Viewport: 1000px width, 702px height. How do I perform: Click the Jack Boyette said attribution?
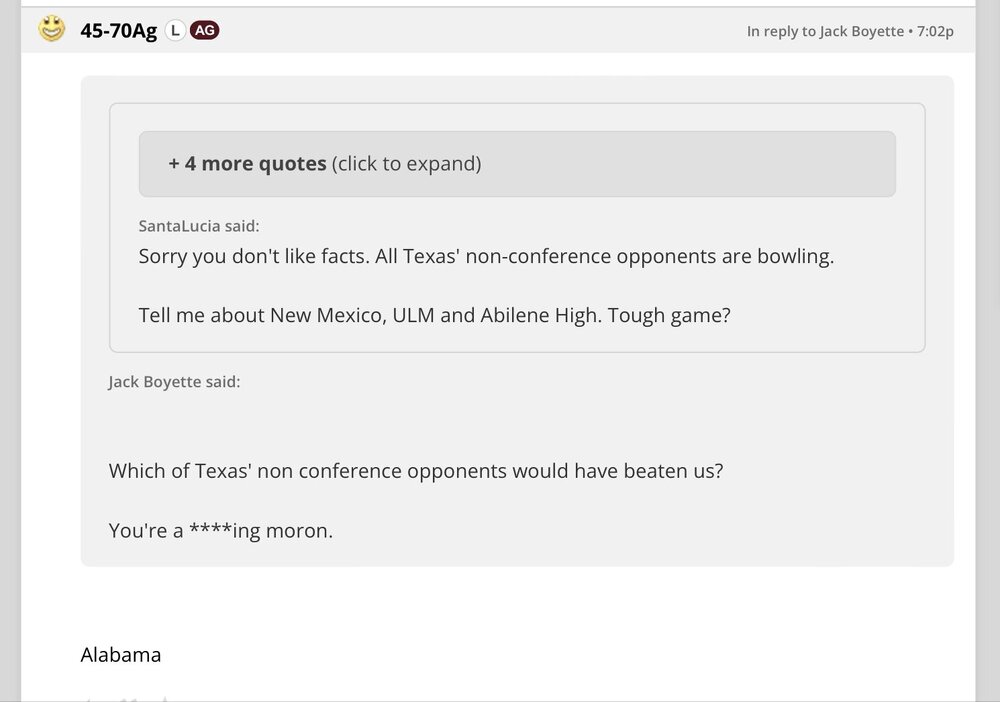pos(174,382)
